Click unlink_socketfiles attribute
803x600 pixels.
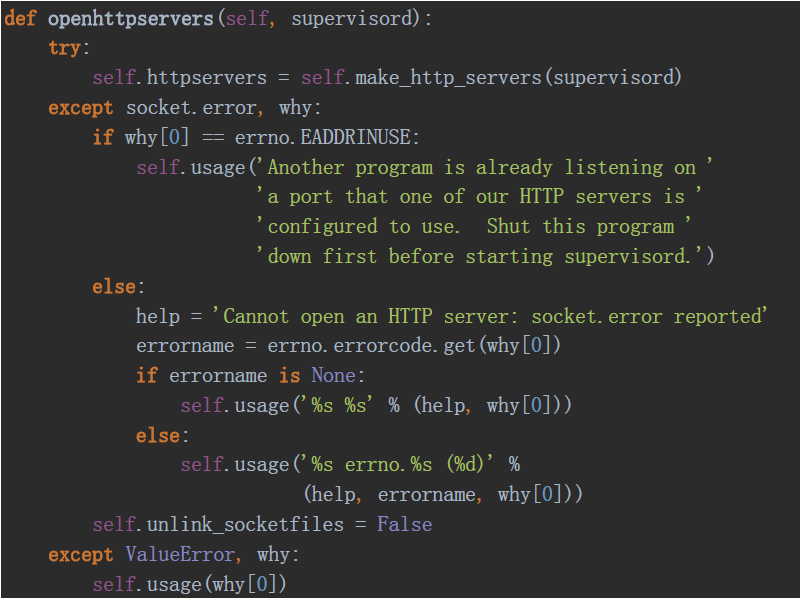tap(245, 524)
